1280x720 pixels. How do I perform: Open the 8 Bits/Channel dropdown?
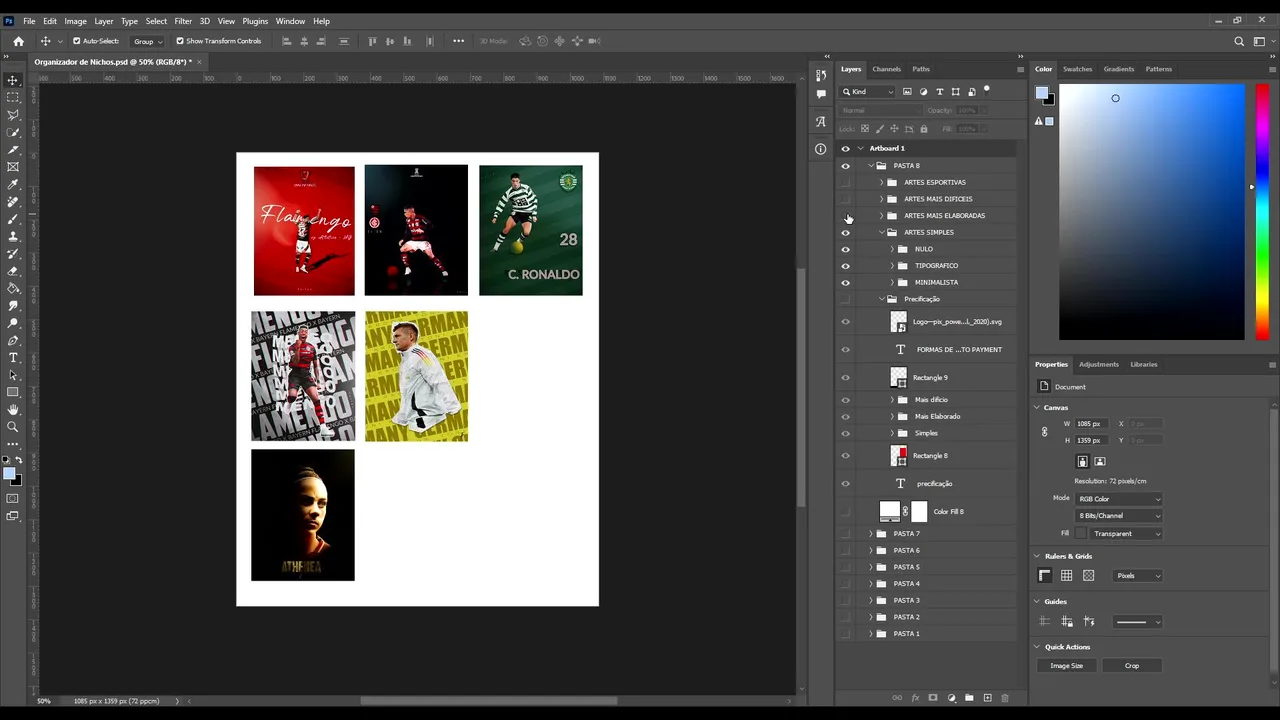click(1119, 516)
